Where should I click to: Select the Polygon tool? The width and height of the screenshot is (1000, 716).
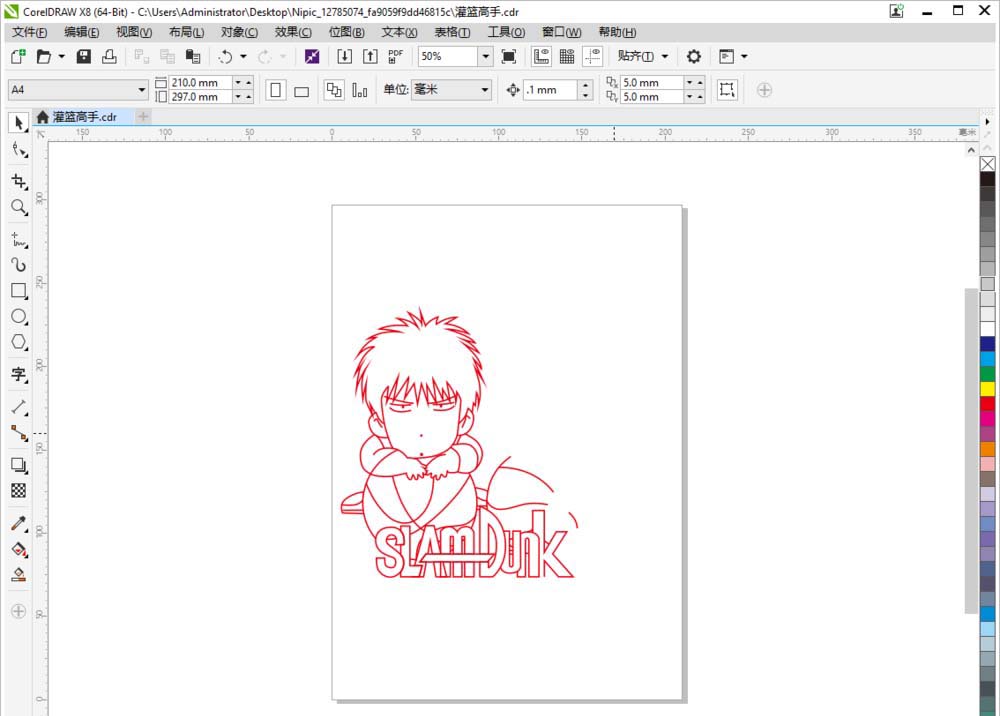(18, 342)
